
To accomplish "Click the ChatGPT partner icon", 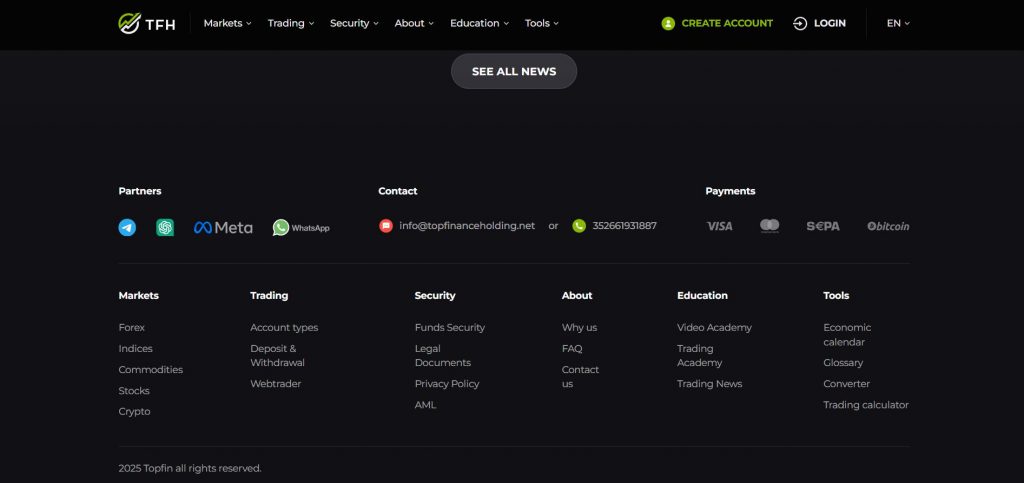I will click(x=165, y=227).
